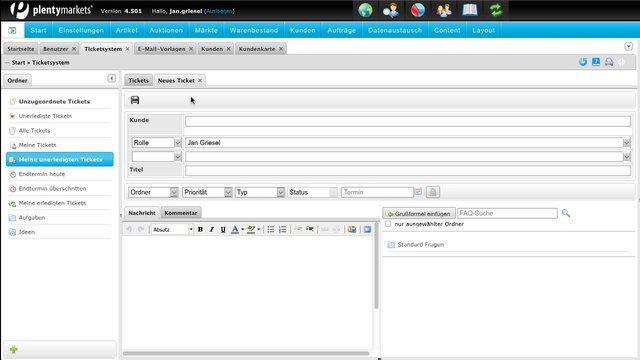Insert a numbered list in the editor
Image resolution: width=640 pixels, height=360 pixels.
point(282,229)
